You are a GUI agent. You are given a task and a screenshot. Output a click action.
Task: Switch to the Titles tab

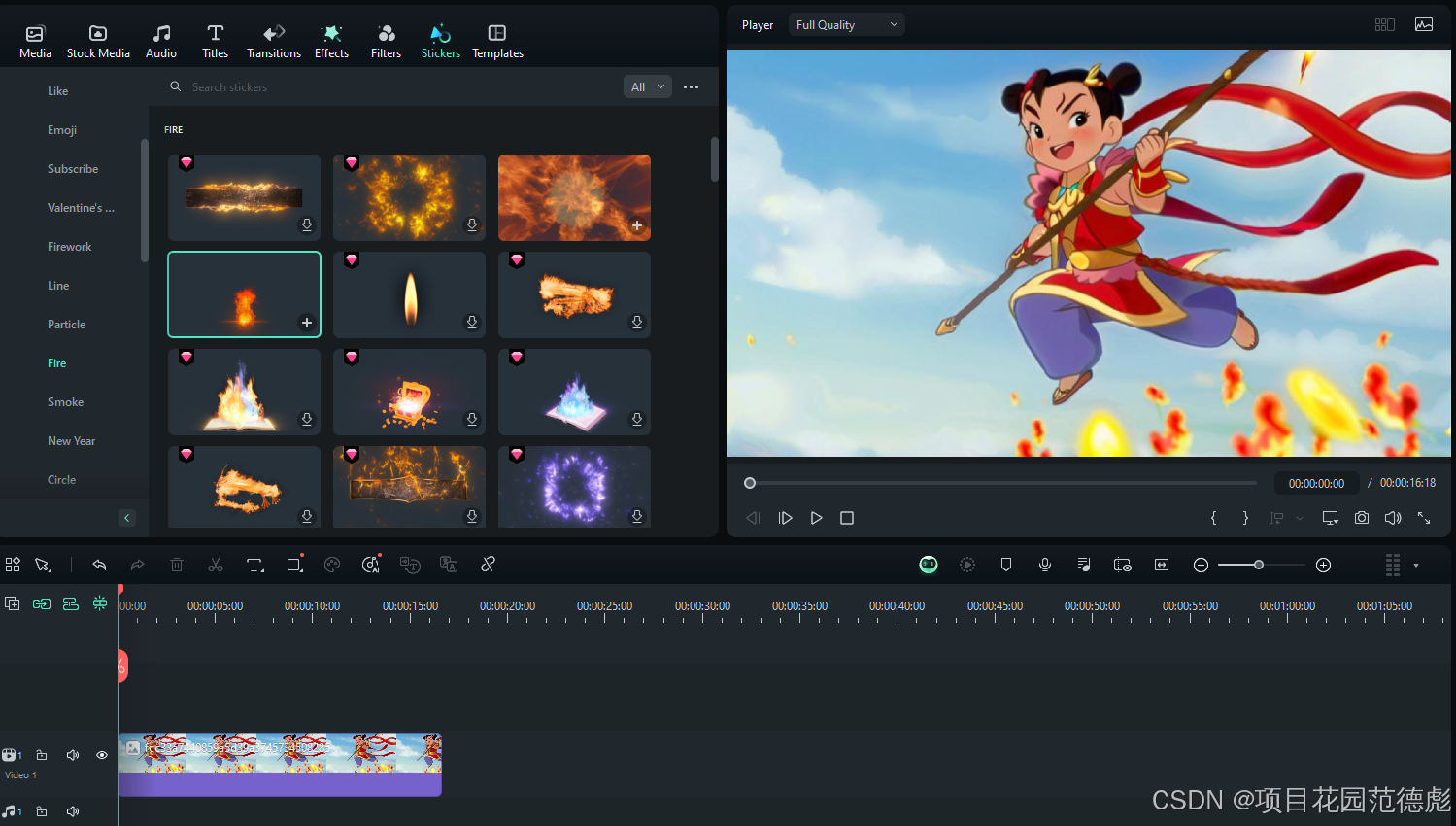[x=216, y=42]
